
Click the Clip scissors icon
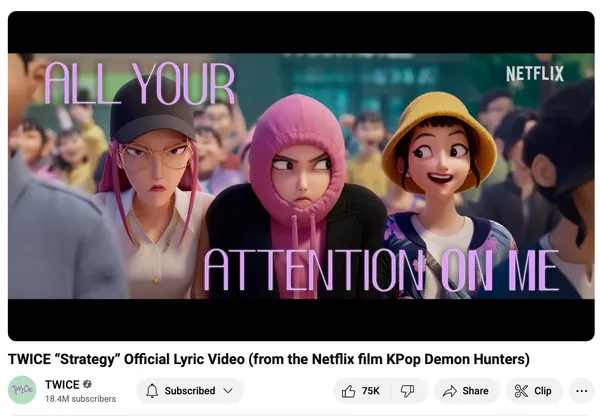point(521,391)
